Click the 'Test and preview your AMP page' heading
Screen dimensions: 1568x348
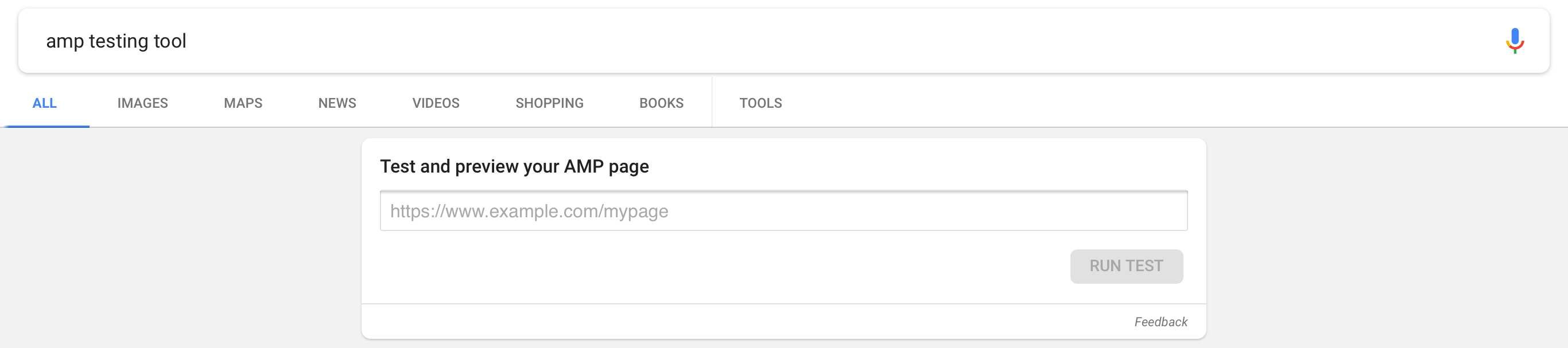coord(514,166)
